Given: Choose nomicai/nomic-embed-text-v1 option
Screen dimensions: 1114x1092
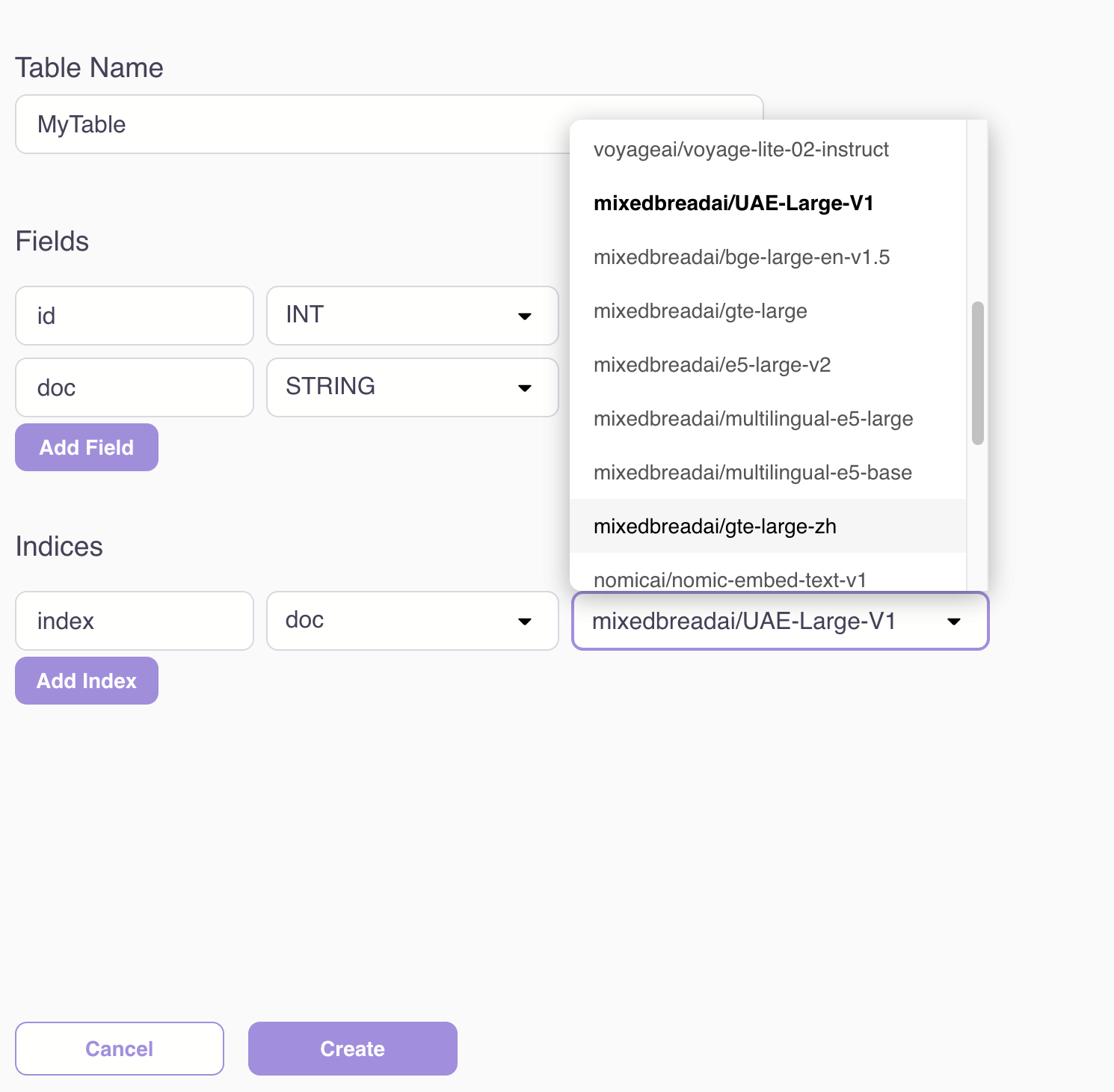Looking at the screenshot, I should pos(730,580).
